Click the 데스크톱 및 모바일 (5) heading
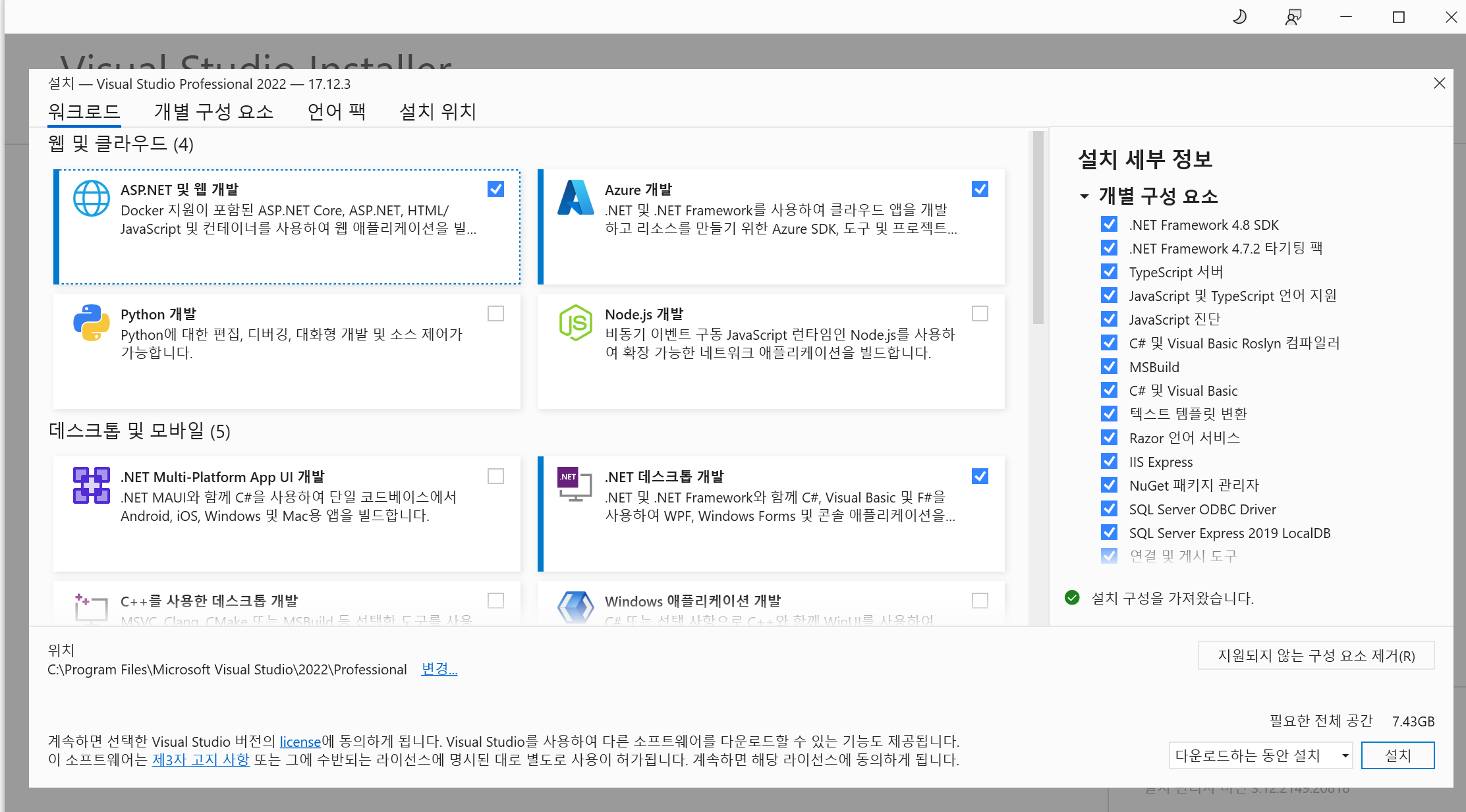This screenshot has width=1466, height=812. [139, 431]
